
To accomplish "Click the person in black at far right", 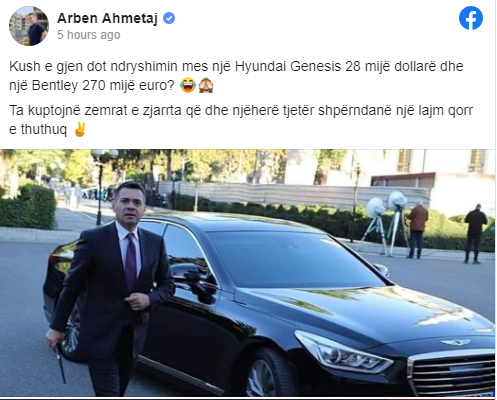I will 475,234.
